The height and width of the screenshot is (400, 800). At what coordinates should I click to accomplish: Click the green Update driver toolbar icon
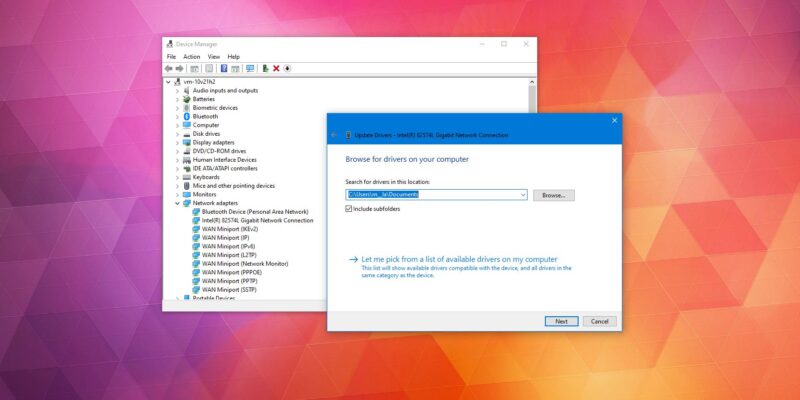[265, 68]
